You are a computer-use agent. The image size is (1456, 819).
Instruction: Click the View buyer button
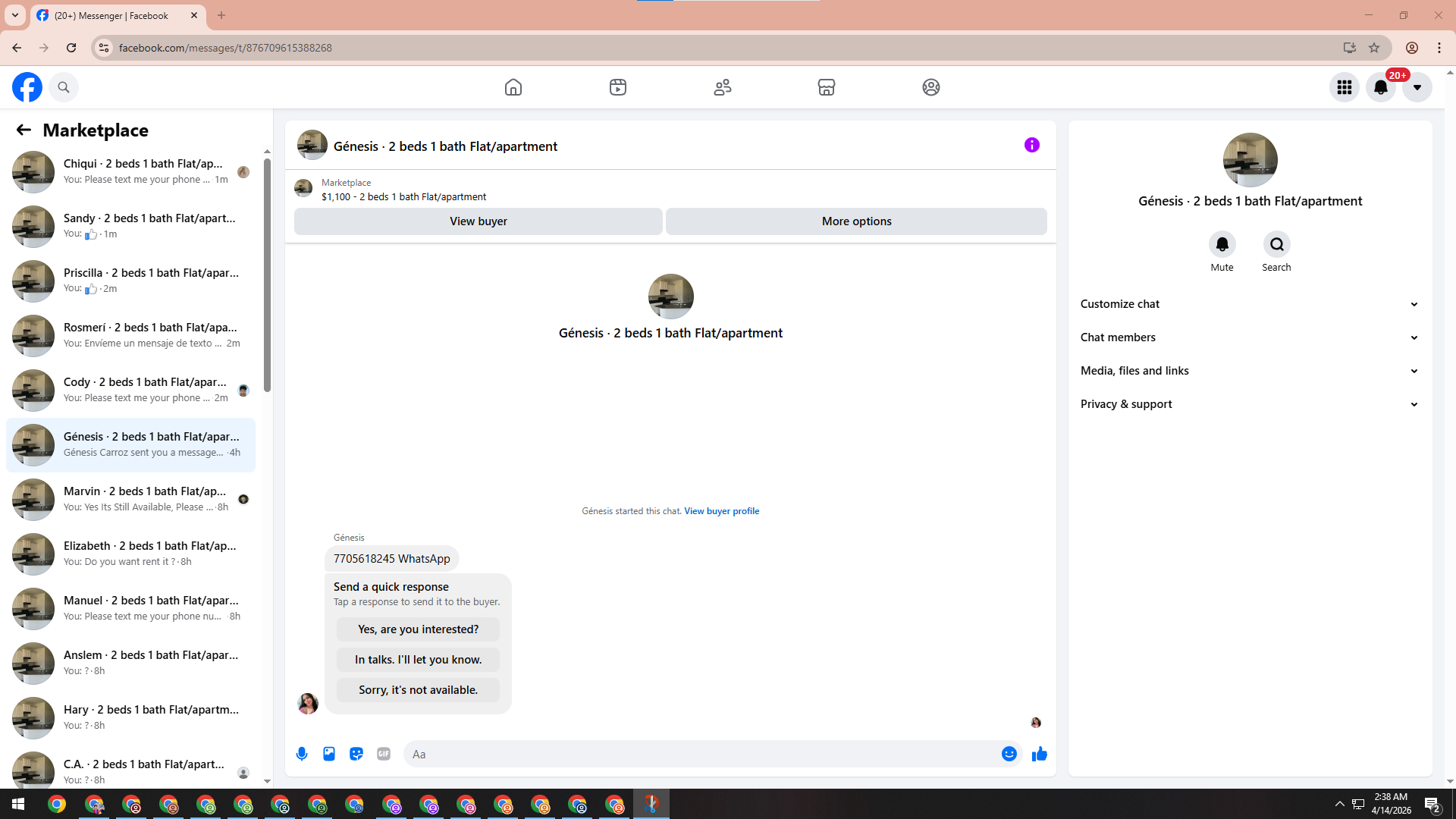point(479,221)
